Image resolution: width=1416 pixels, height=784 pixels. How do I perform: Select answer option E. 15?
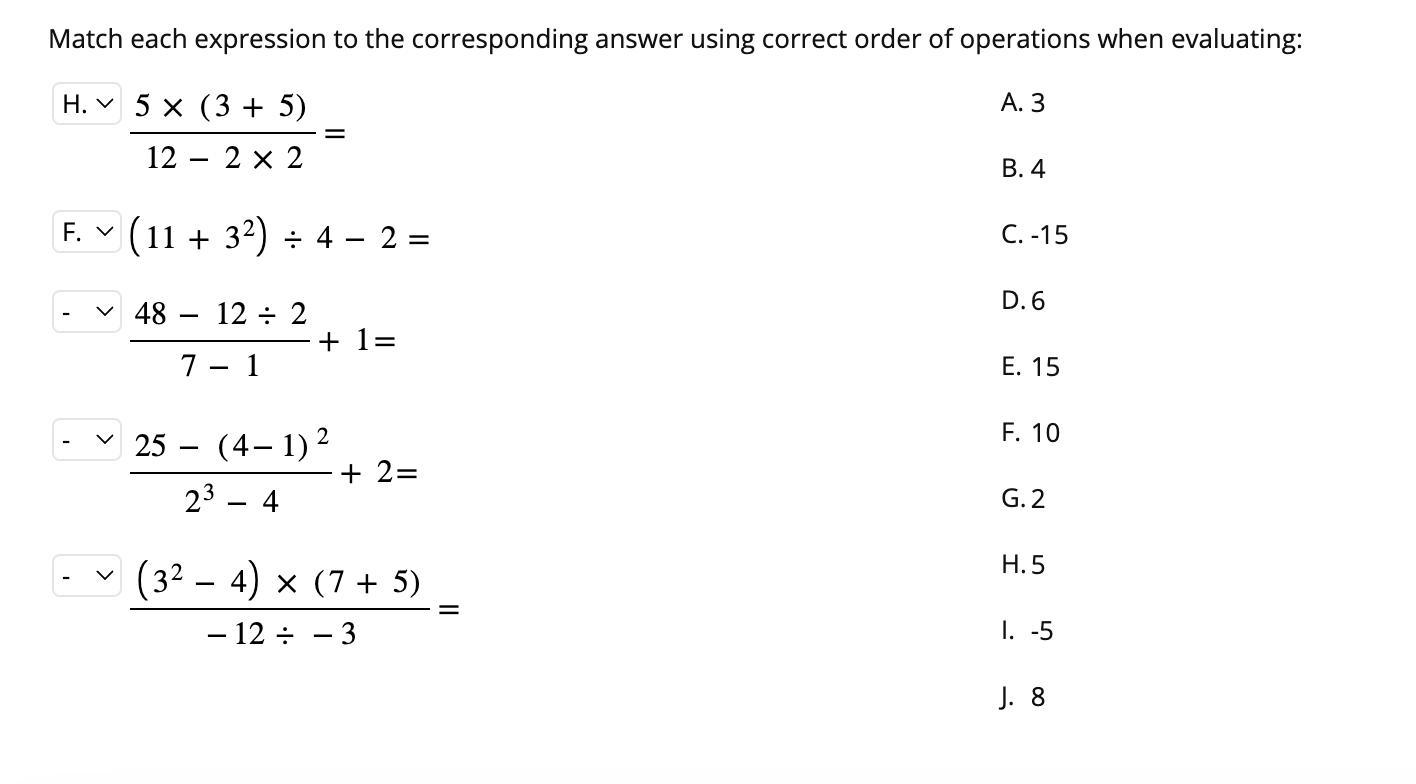tap(1029, 367)
